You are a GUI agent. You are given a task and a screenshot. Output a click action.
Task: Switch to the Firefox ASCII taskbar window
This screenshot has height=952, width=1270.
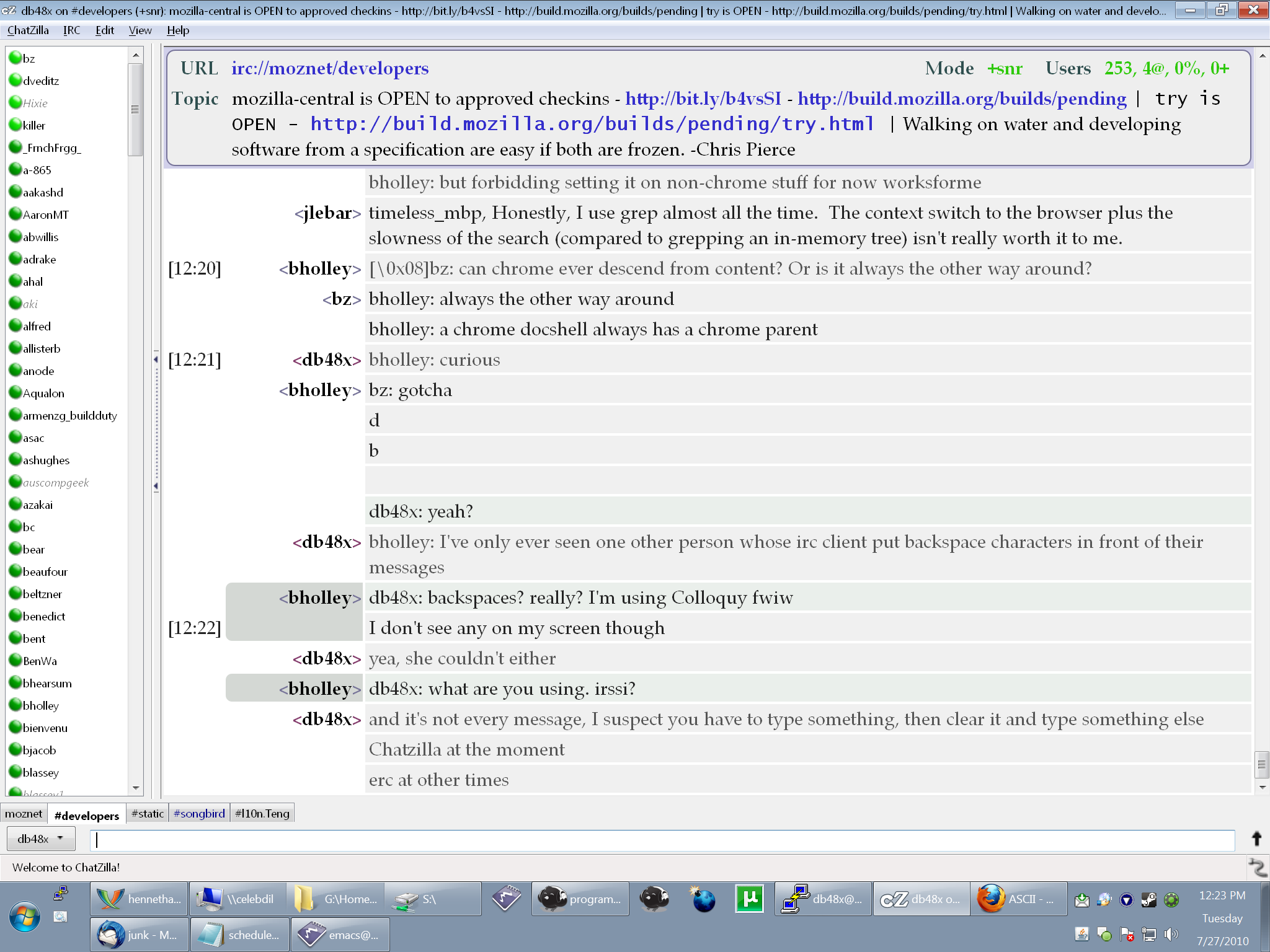click(x=1019, y=899)
